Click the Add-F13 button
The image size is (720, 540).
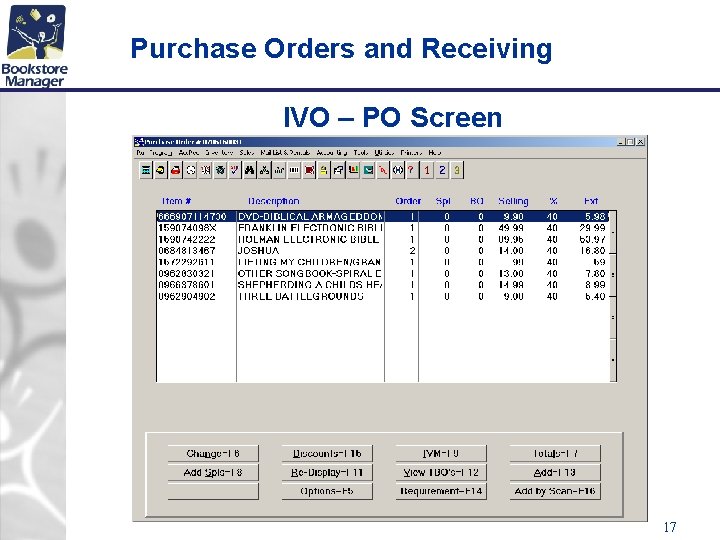(x=555, y=472)
